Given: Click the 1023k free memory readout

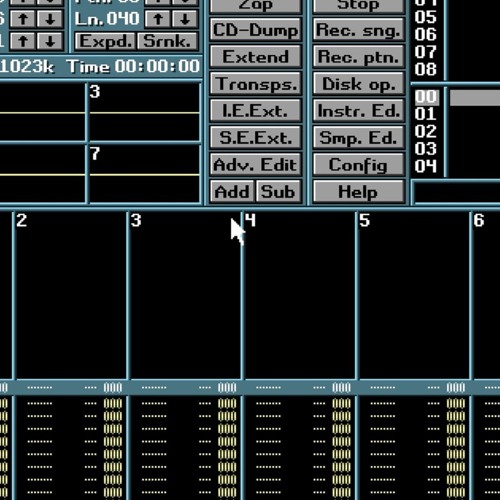Looking at the screenshot, I should tap(27, 66).
